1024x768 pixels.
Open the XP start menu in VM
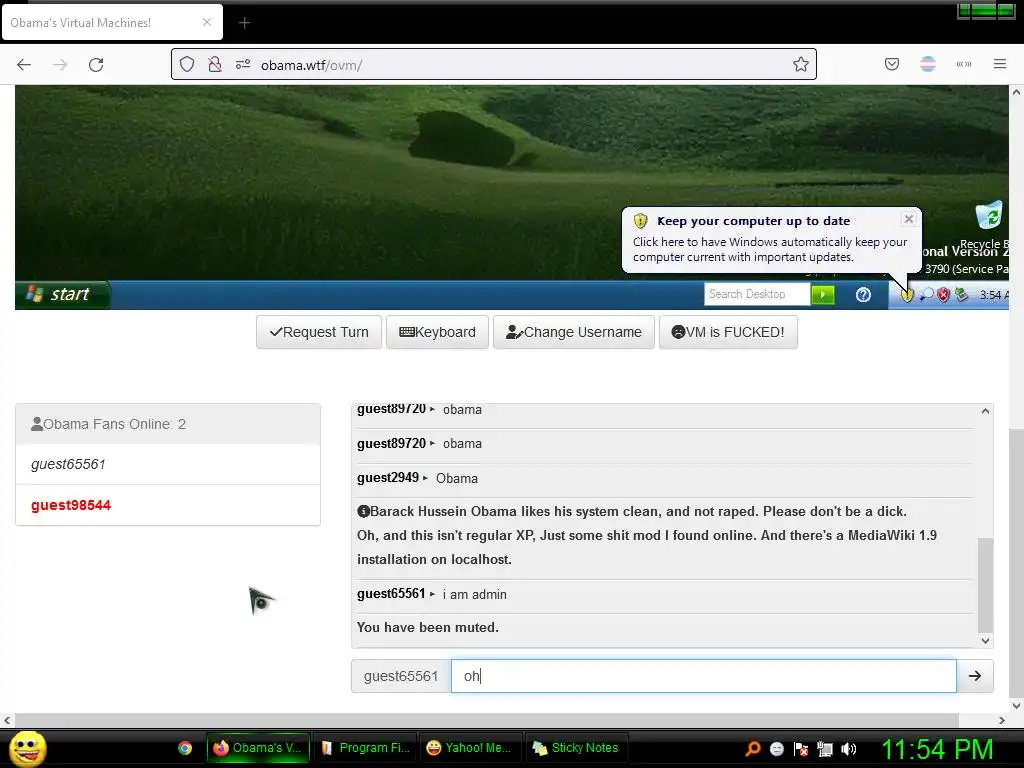tap(62, 295)
